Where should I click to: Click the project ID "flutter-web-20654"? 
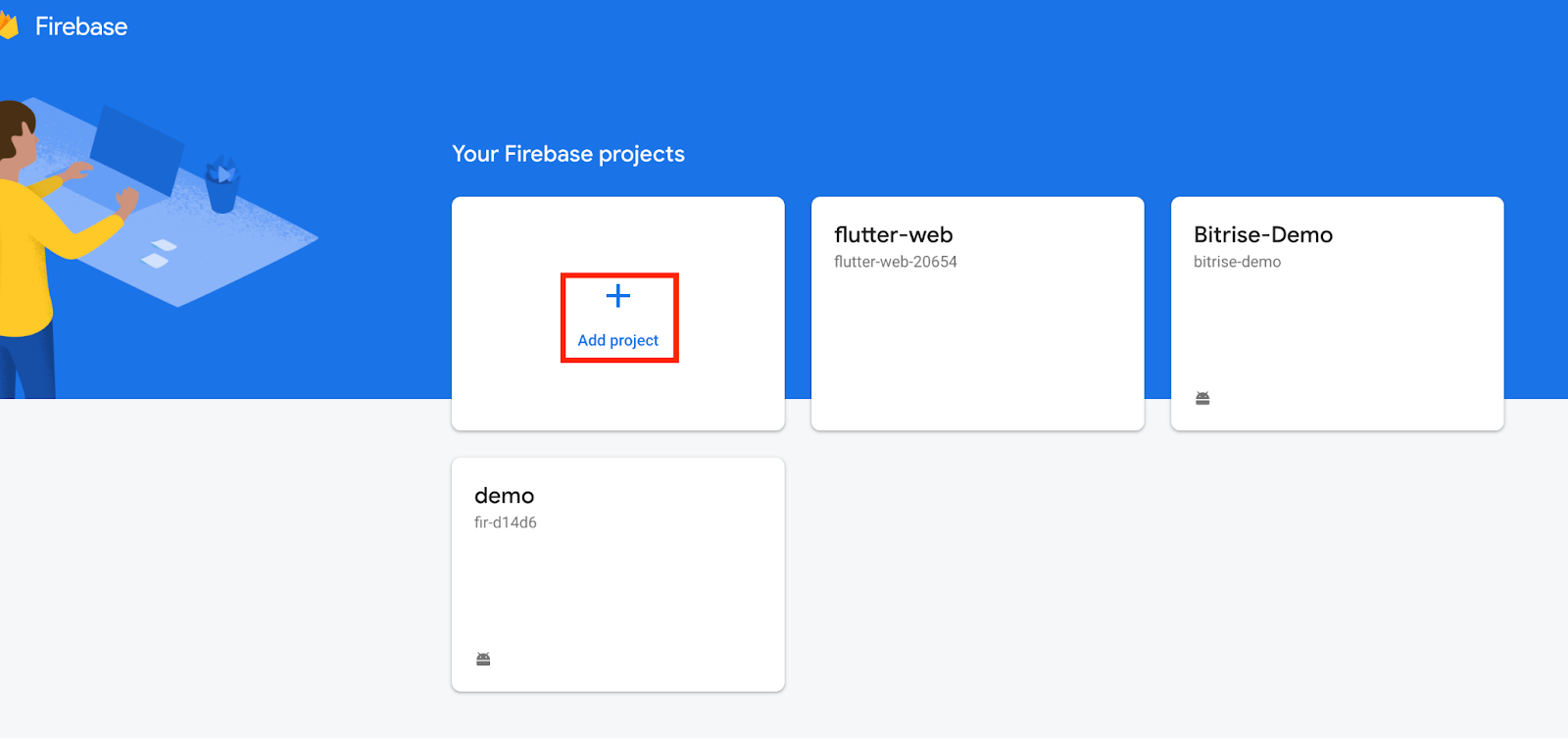point(896,262)
